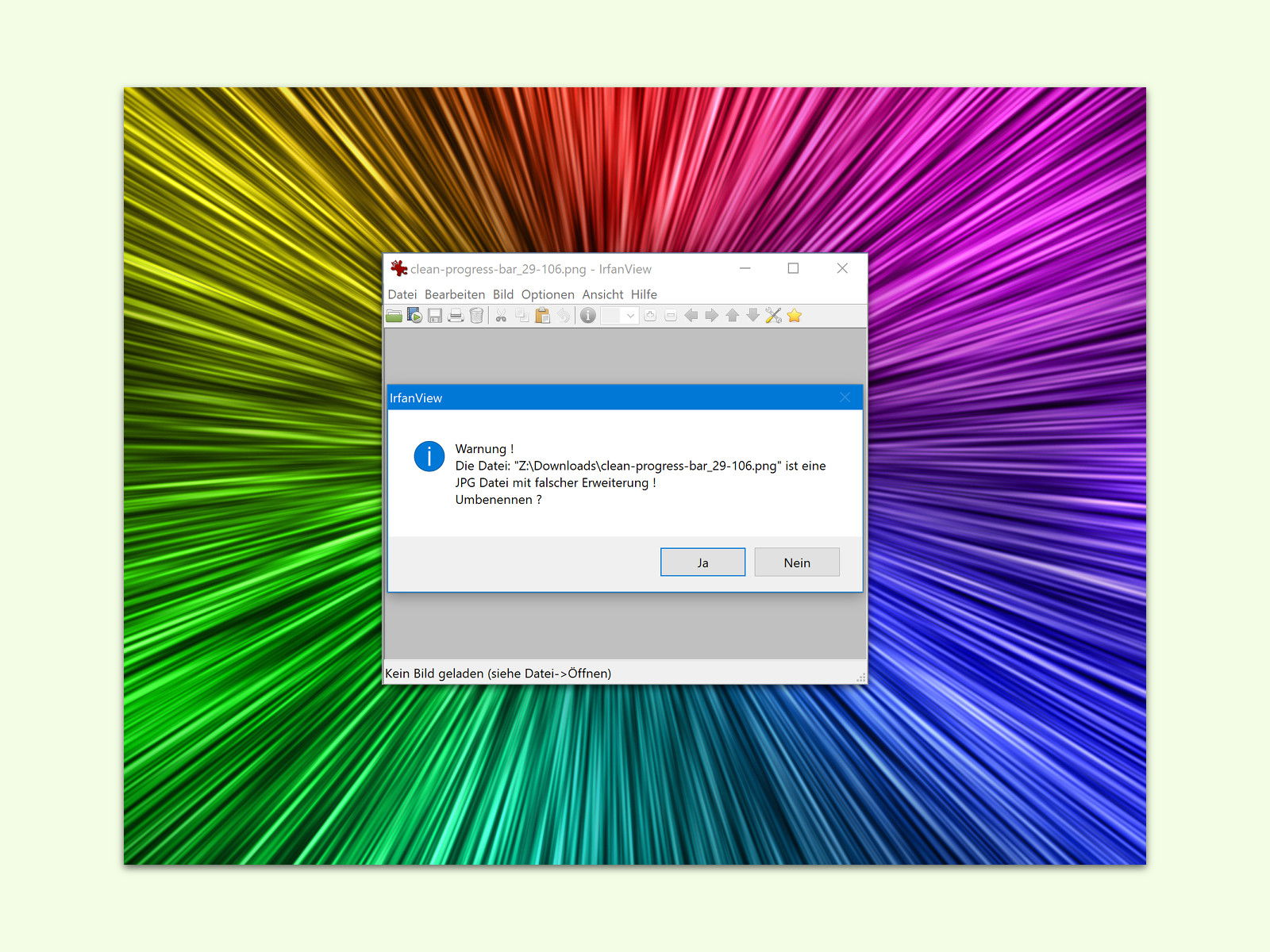Viewport: 1270px width, 952px height.
Task: Start the slideshow toolbar icon
Action: (414, 316)
